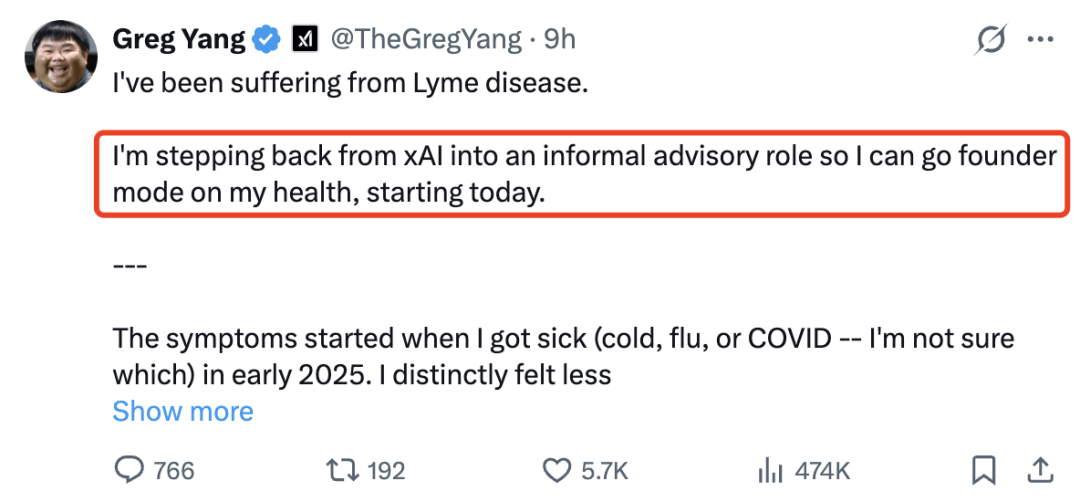Like the post with the heart icon
1080x502 pixels.
555,469
